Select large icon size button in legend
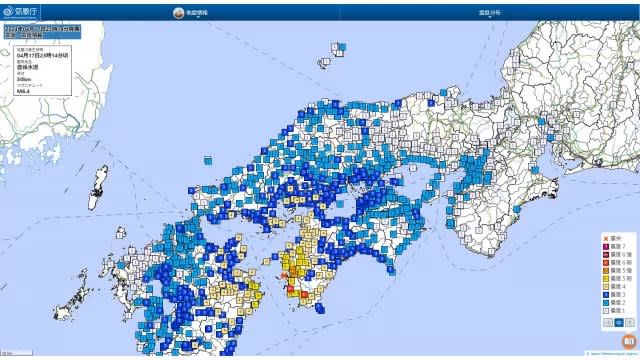This screenshot has height=360, width=640. point(630,322)
